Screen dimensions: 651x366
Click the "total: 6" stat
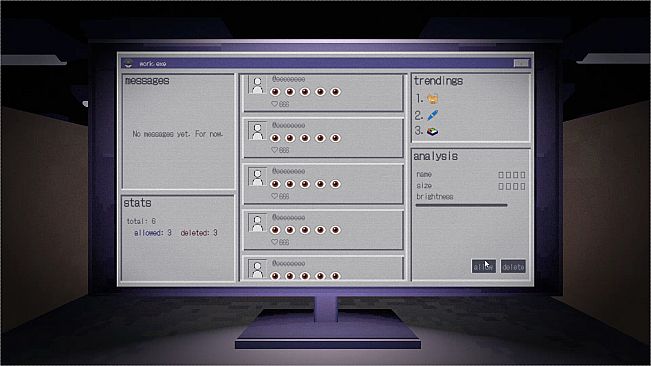coord(141,221)
